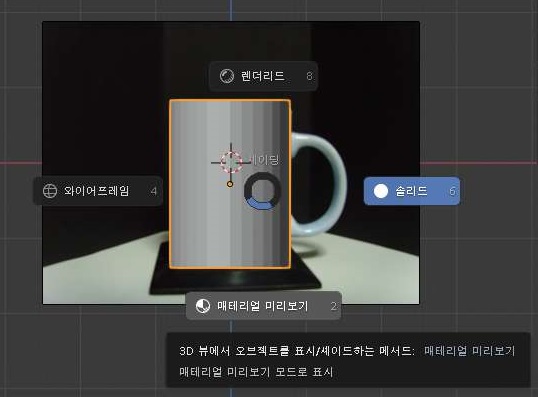Click the 와이어프레임 globe icon

coord(50,191)
